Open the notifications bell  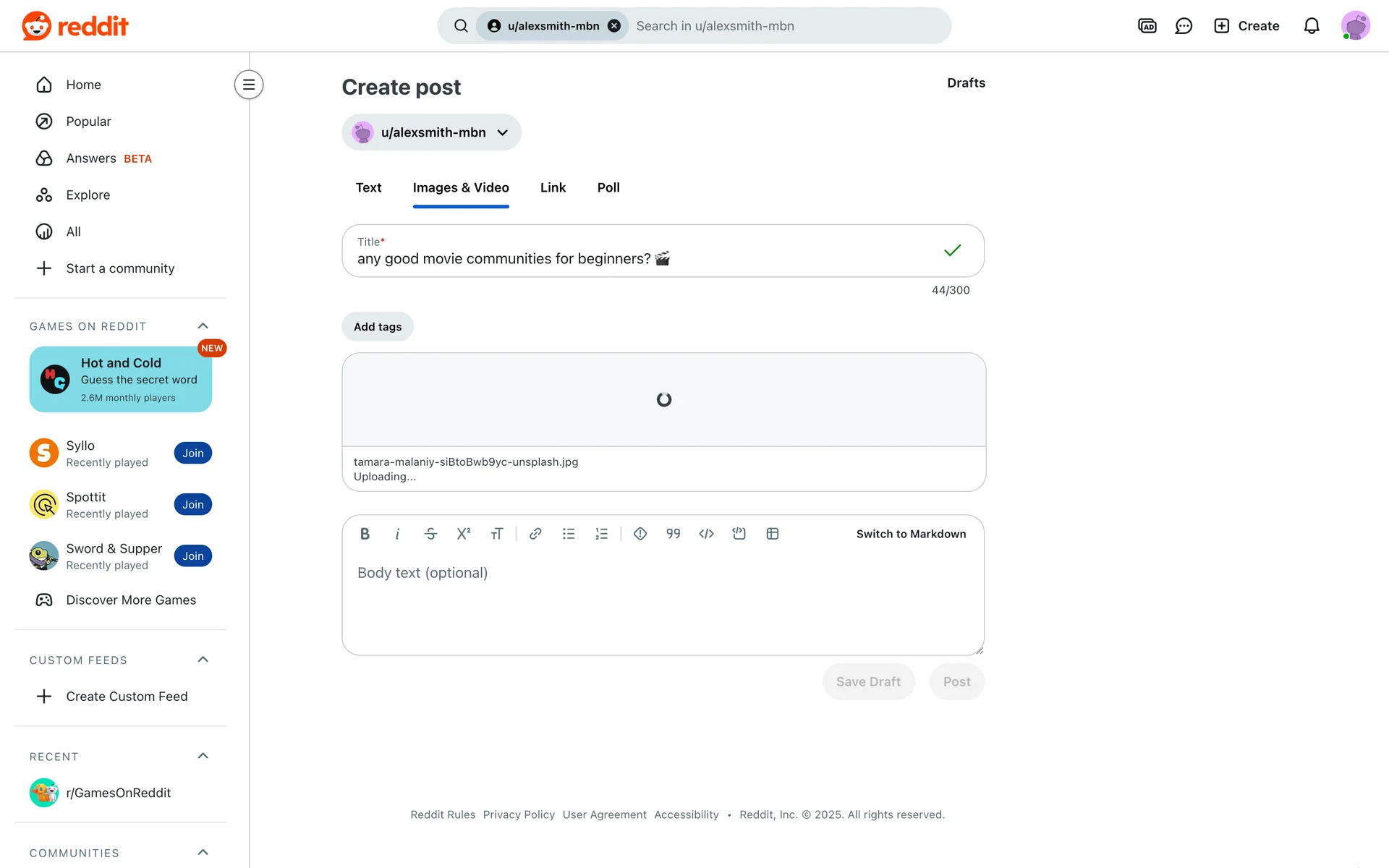click(1312, 26)
